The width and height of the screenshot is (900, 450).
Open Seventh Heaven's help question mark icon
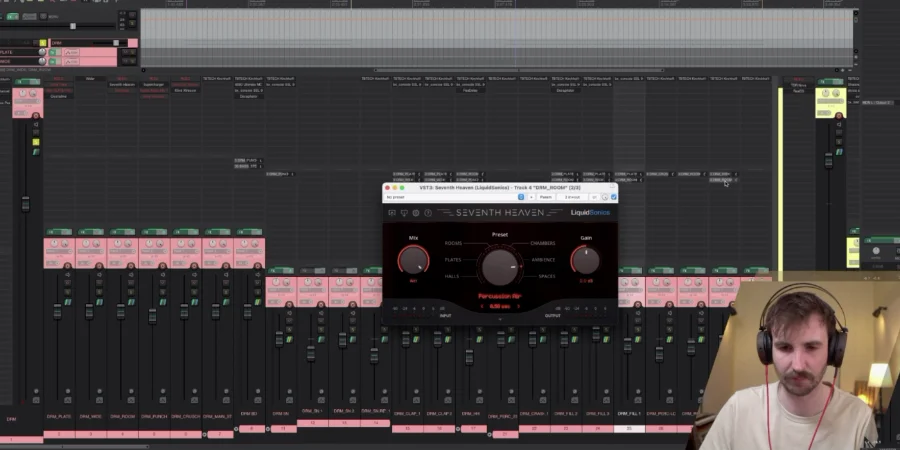pyautogui.click(x=428, y=213)
